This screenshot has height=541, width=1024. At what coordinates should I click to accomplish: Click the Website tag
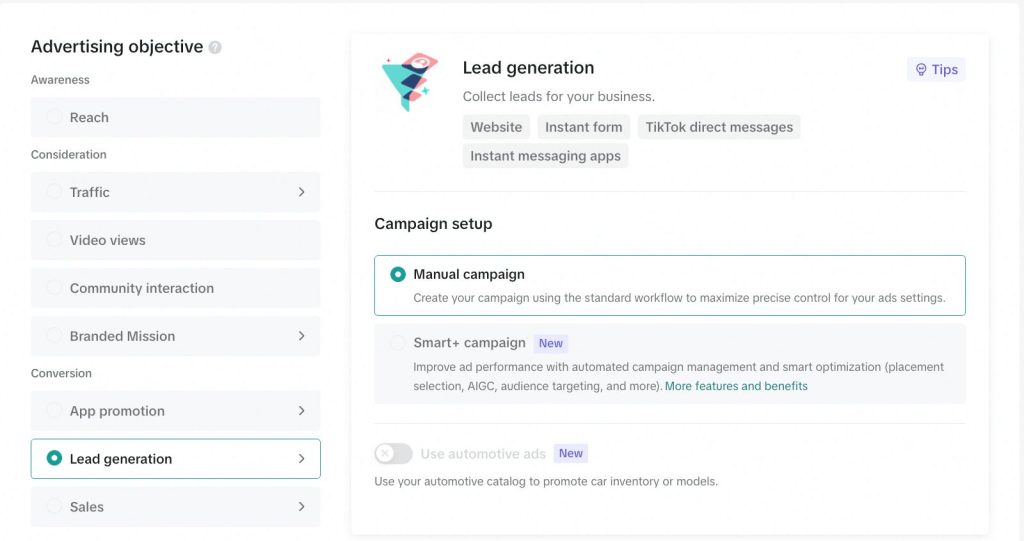pyautogui.click(x=496, y=127)
